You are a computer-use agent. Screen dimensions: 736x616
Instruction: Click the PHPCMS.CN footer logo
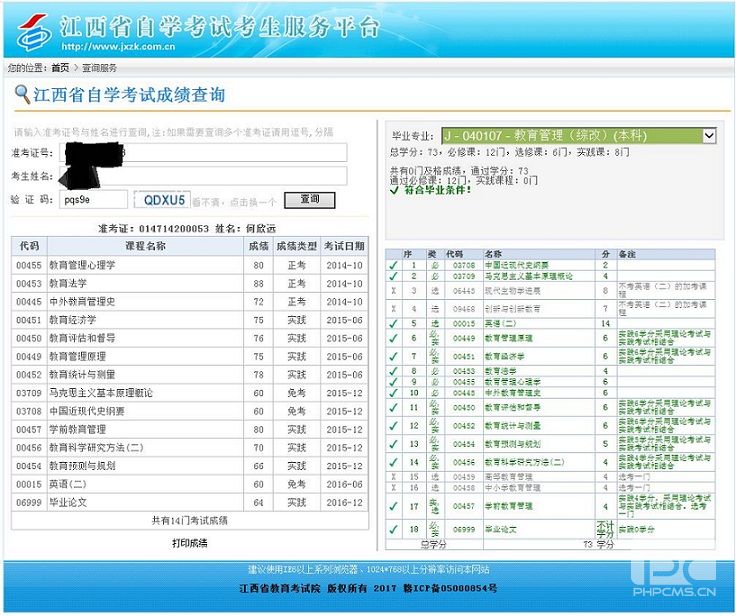(674, 580)
